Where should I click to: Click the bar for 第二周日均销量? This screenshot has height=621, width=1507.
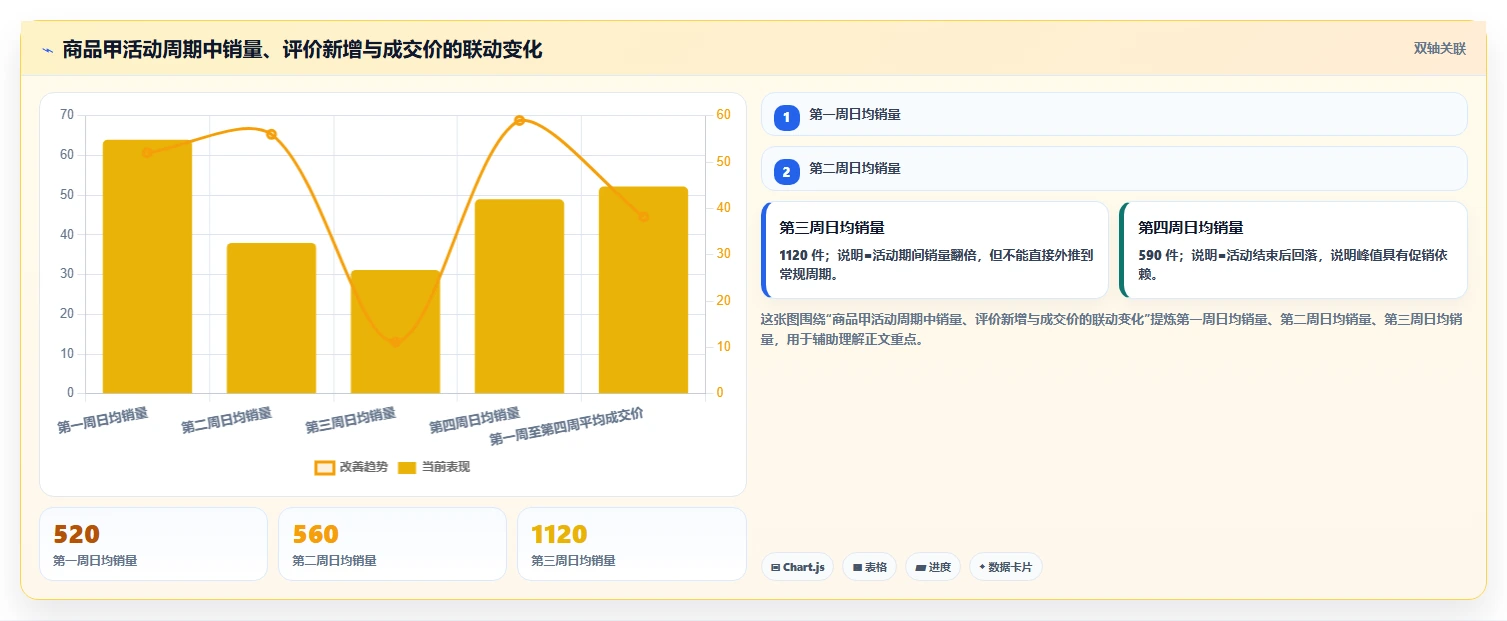coord(271,318)
